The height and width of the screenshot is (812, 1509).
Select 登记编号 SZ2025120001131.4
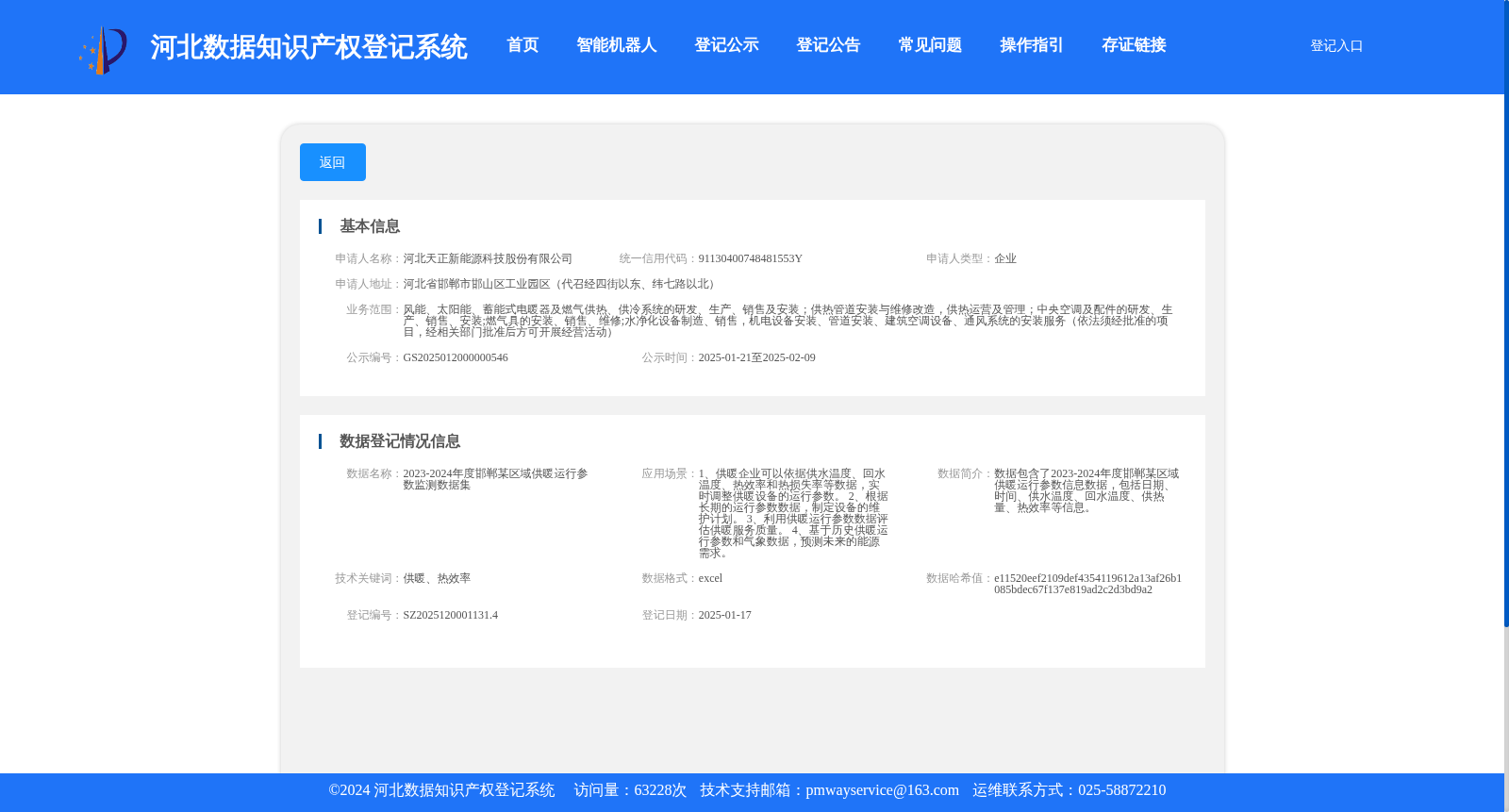point(450,615)
